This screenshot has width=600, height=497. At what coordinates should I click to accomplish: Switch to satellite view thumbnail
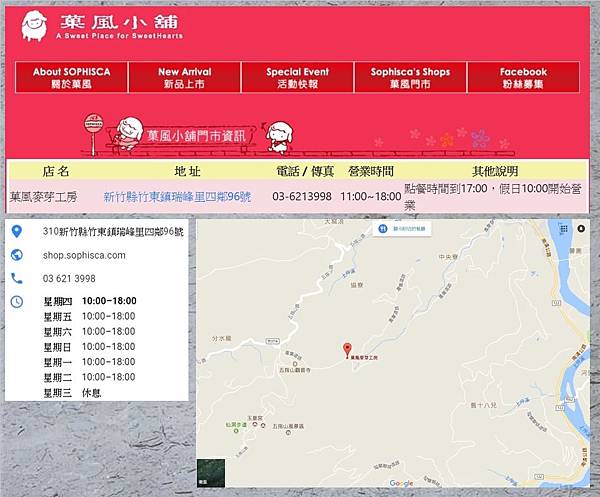coord(211,473)
